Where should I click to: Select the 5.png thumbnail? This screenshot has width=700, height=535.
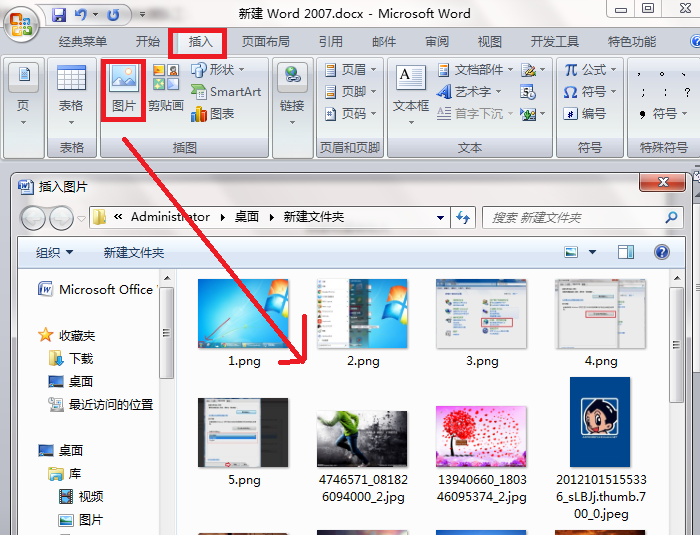click(243, 432)
